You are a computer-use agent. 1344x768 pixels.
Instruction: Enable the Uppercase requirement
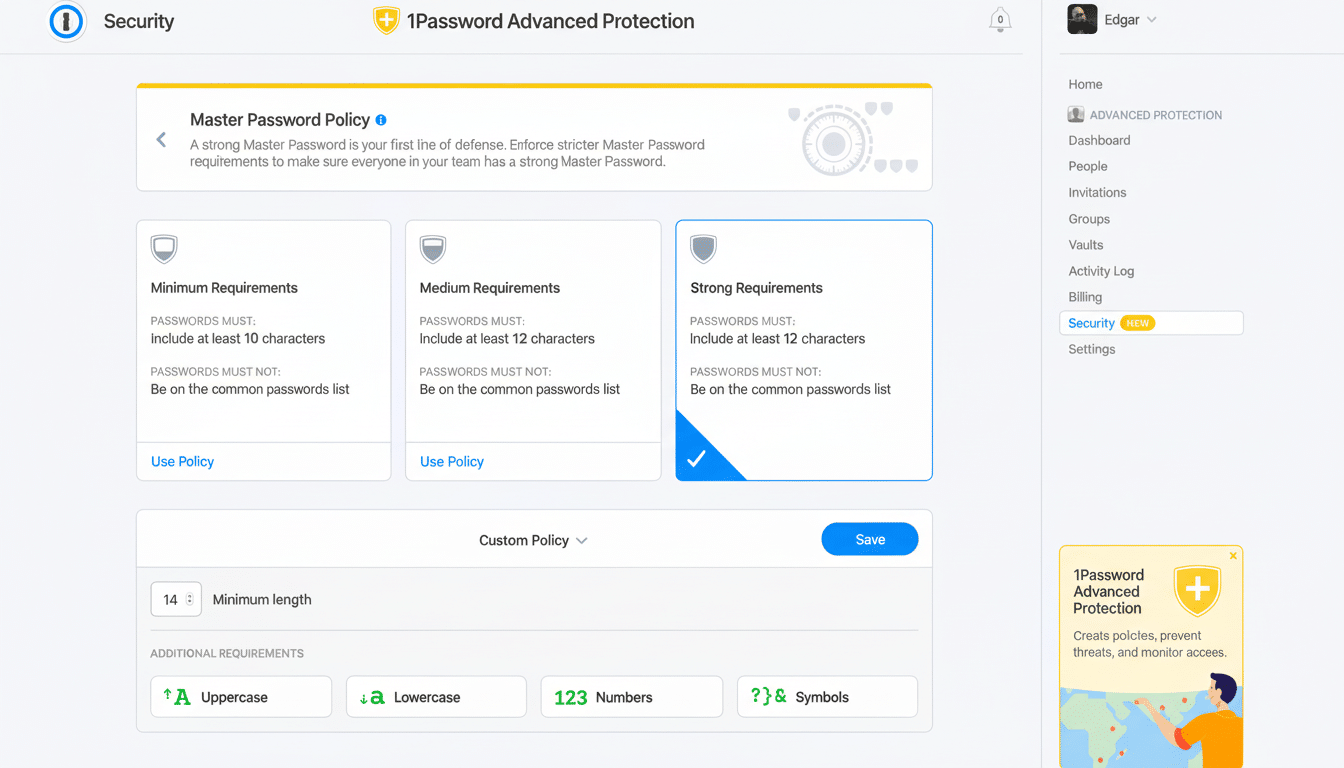(240, 696)
